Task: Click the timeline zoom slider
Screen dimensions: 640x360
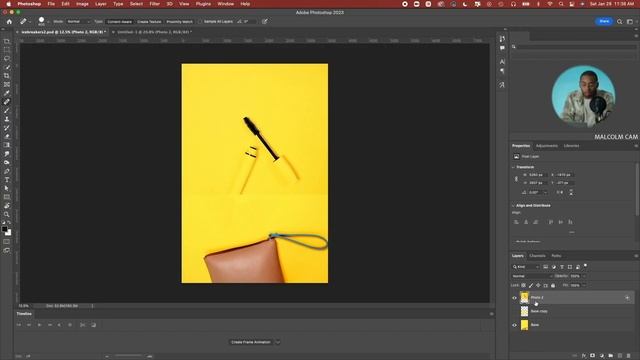Action: coord(129,356)
